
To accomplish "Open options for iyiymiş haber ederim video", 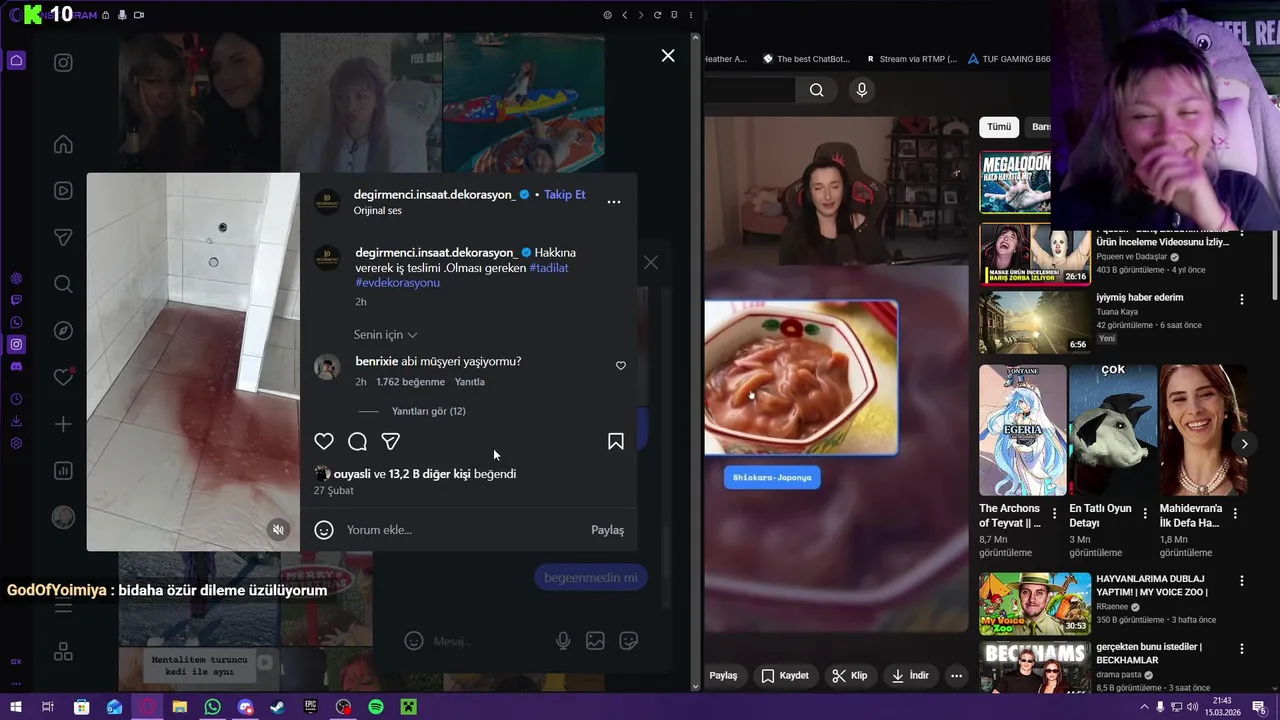I will [x=1242, y=299].
